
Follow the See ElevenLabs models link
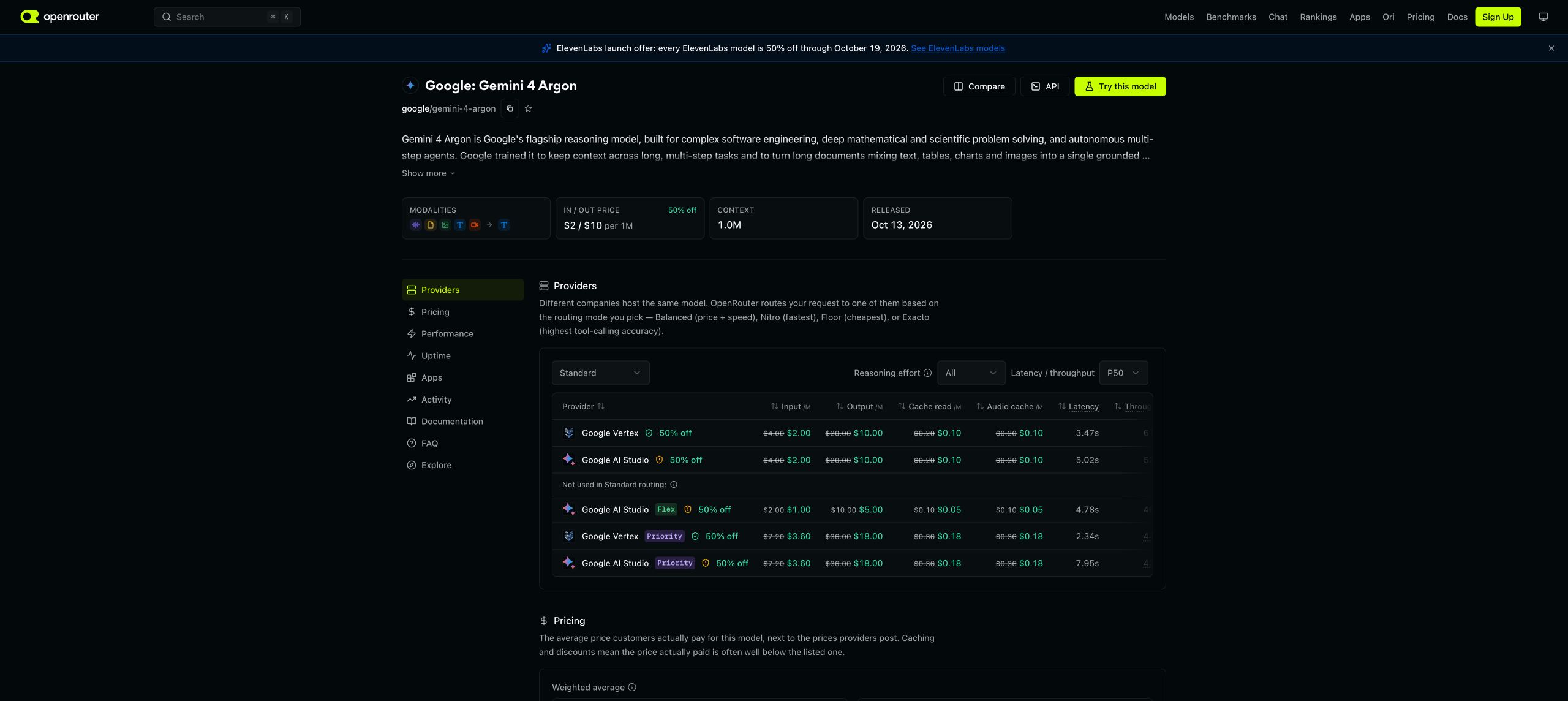click(958, 48)
